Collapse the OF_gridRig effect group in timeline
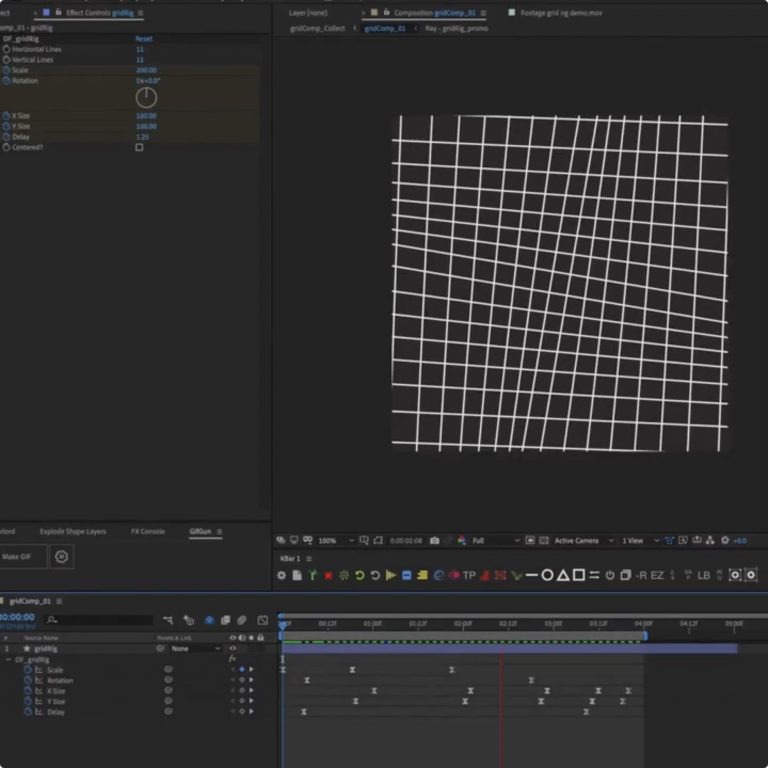 pyautogui.click(x=8, y=659)
